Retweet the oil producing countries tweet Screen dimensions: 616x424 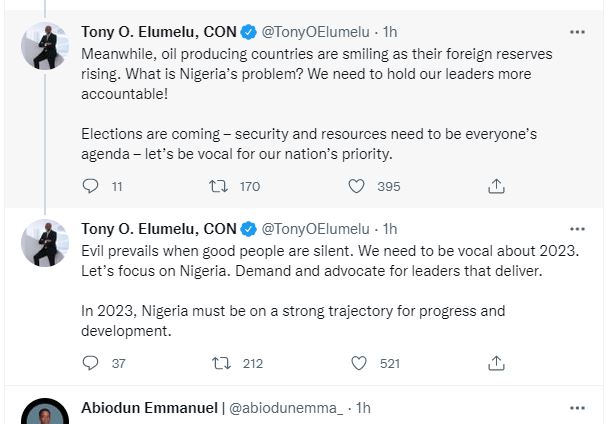[217, 186]
